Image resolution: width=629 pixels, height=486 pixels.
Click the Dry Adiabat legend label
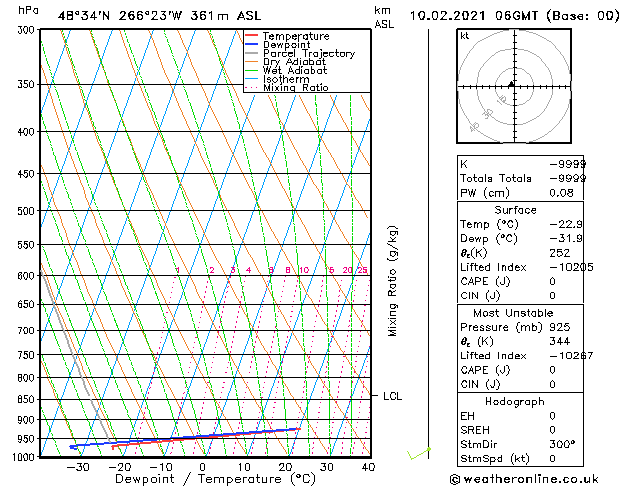[294, 62]
